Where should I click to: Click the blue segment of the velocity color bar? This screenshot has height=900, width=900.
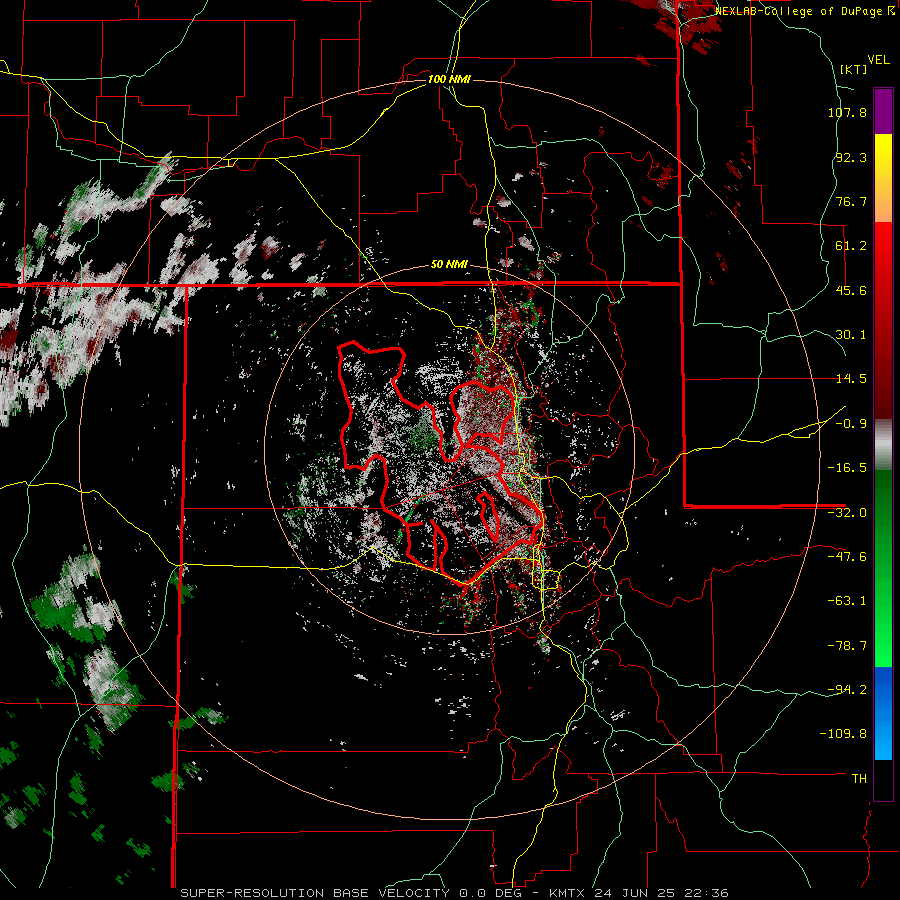[x=883, y=713]
